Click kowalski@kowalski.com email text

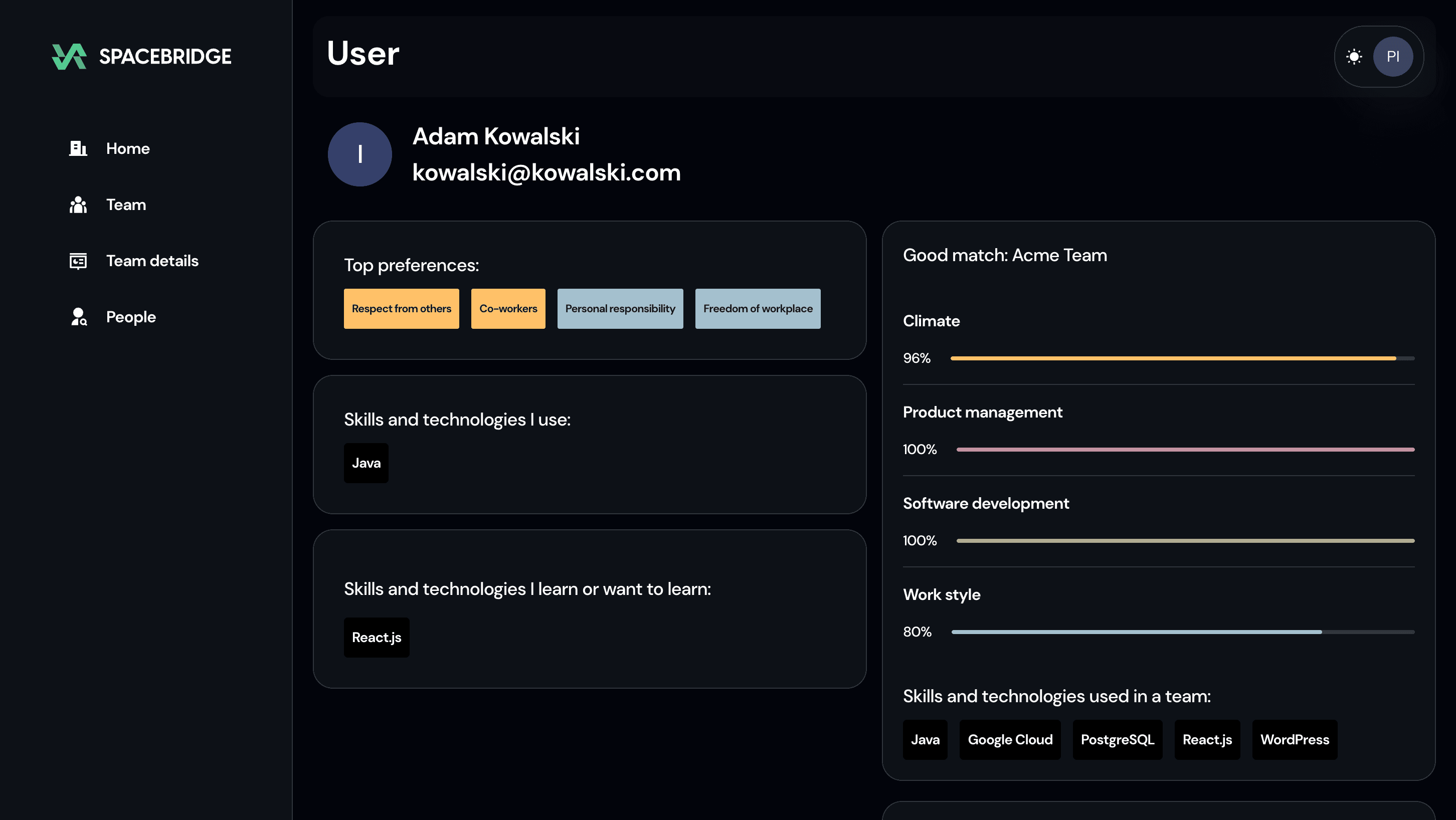click(x=546, y=172)
